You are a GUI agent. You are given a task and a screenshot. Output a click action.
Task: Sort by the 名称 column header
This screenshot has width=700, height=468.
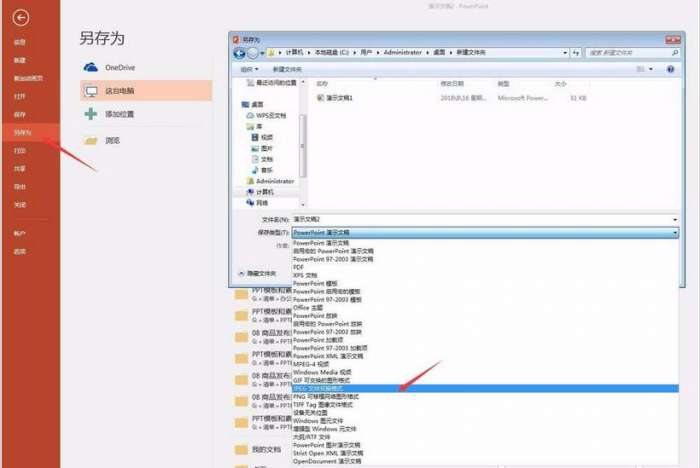click(x=322, y=84)
